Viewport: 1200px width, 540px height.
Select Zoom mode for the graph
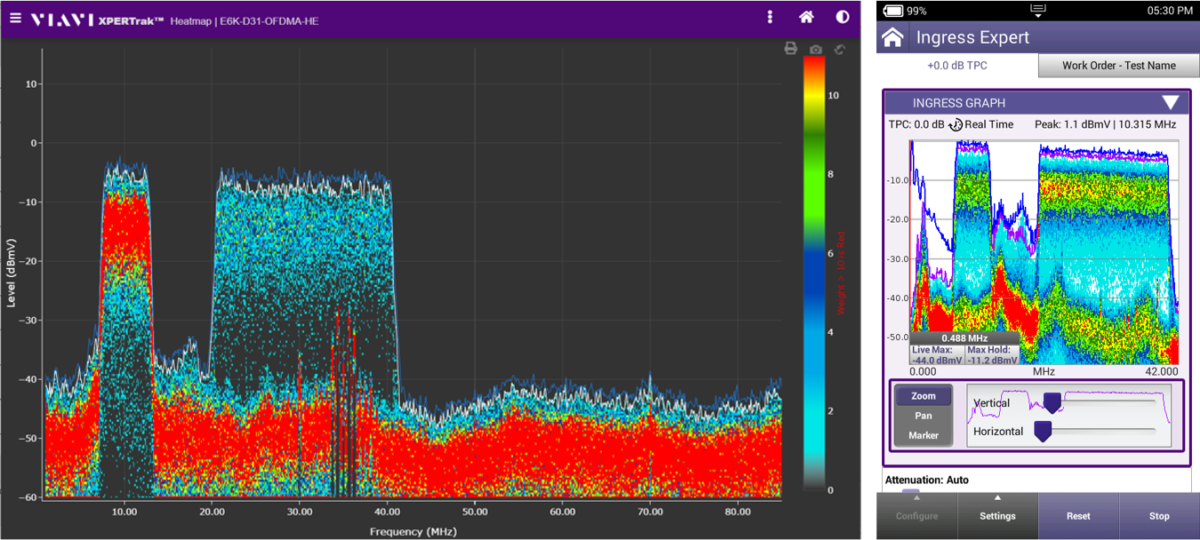pos(923,396)
